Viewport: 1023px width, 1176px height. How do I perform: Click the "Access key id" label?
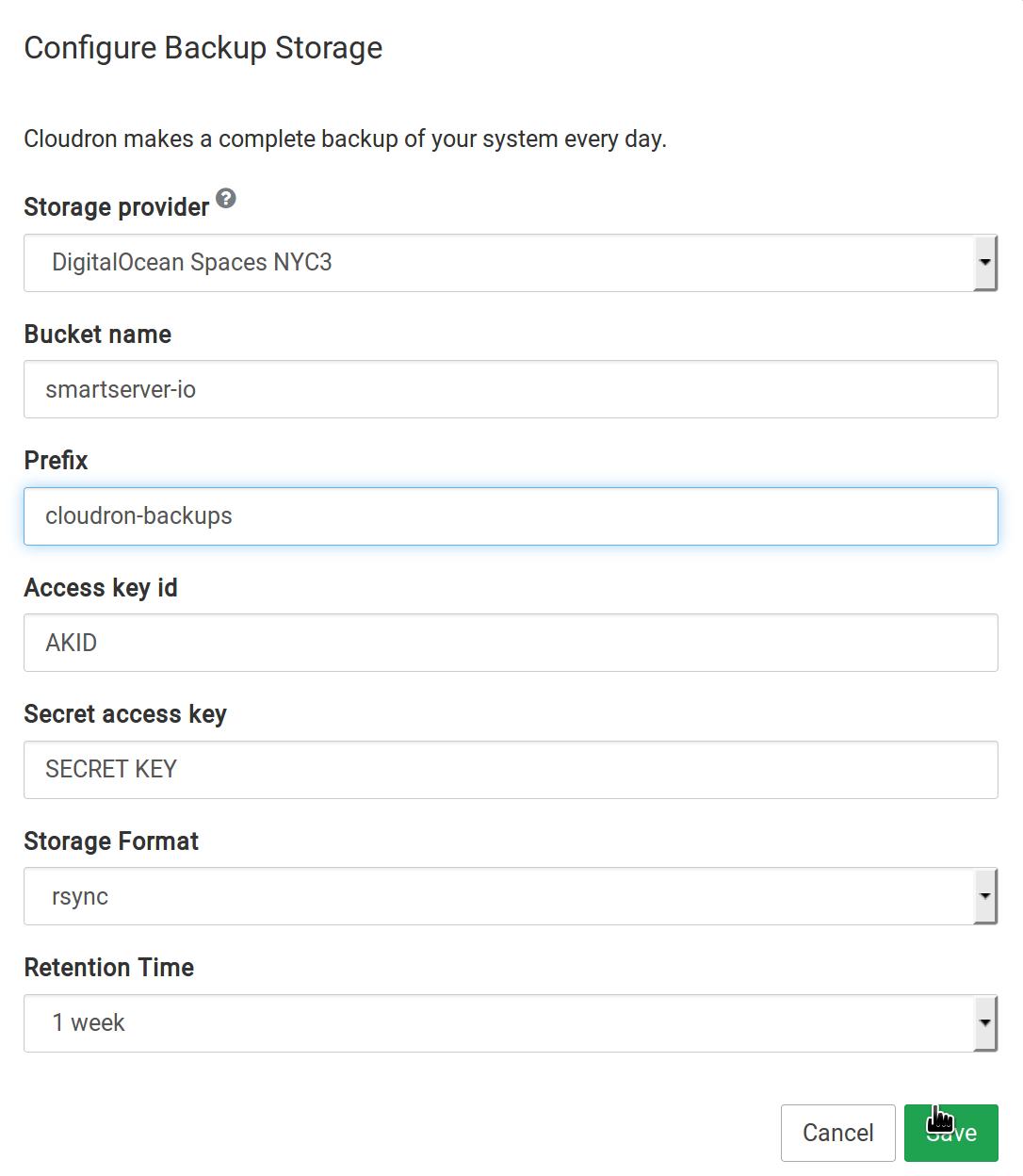101,588
